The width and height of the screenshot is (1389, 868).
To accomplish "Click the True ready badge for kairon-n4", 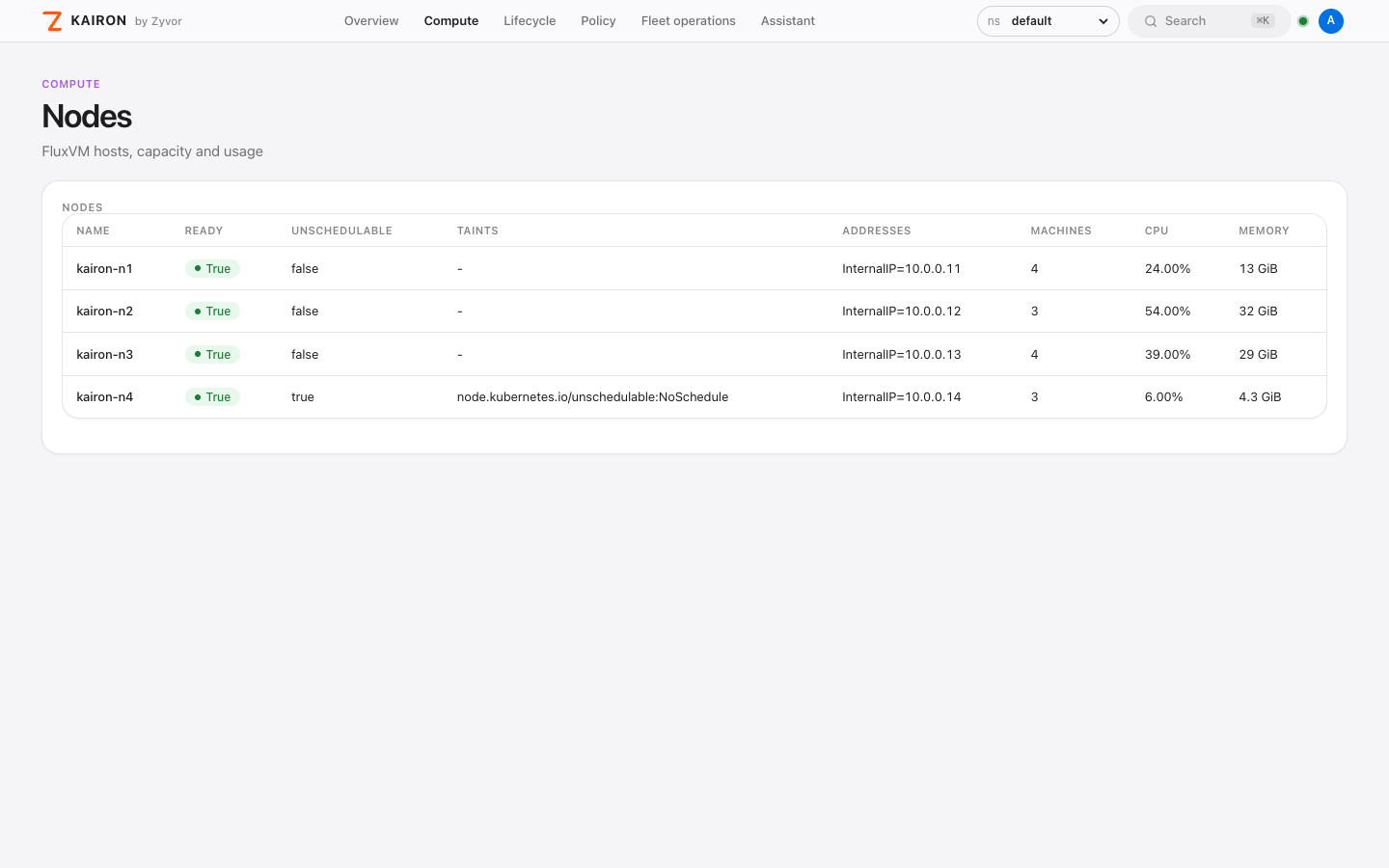I will tap(212, 396).
